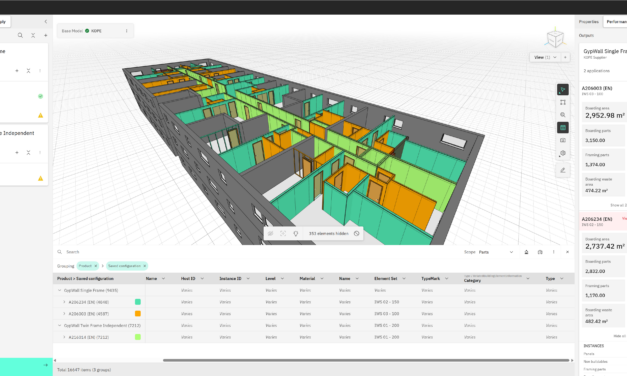Open the table panel more options menu
Image resolution: width=627 pixels, height=376 pixels.
point(553,252)
